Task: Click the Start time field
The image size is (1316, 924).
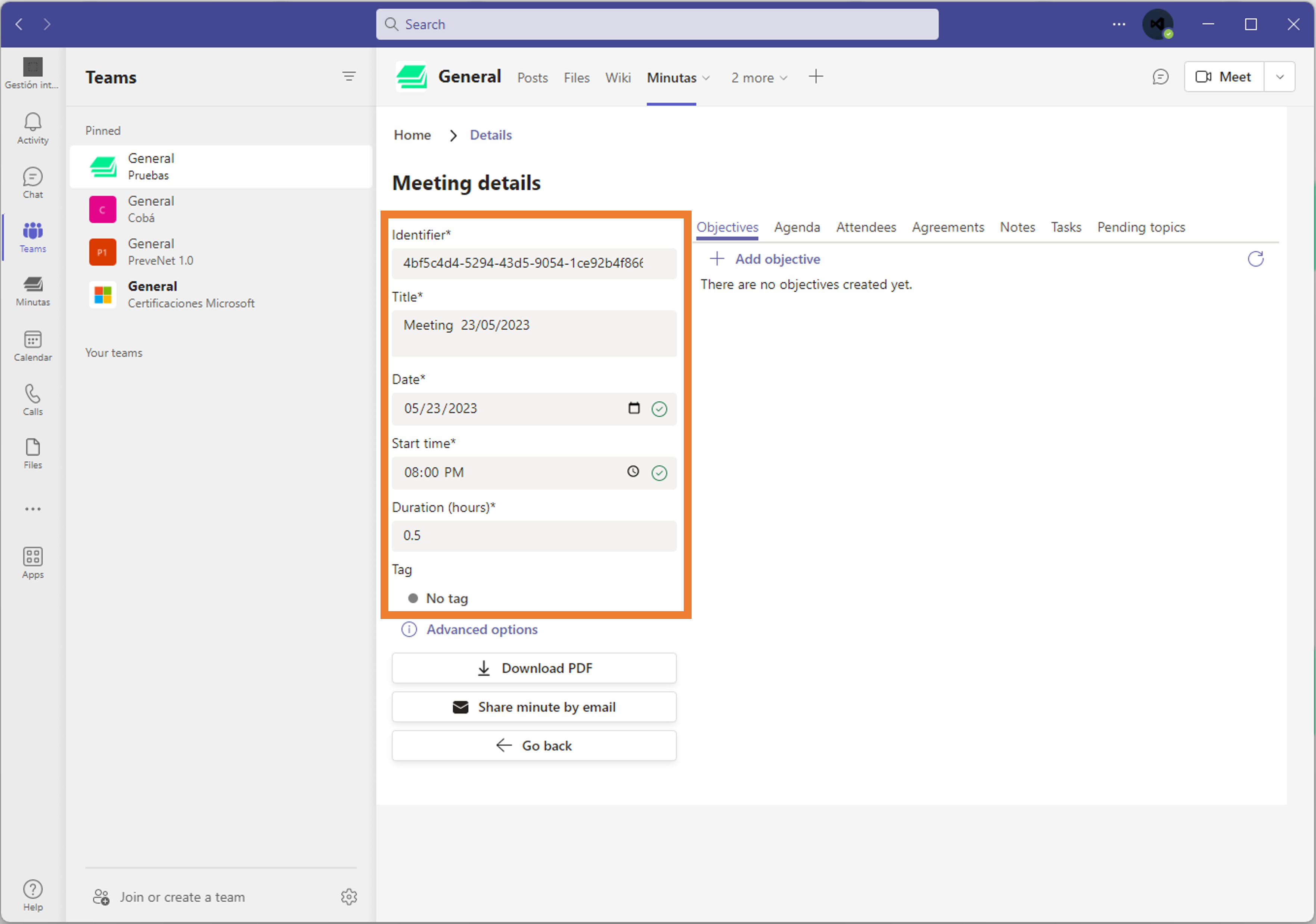Action: 534,473
